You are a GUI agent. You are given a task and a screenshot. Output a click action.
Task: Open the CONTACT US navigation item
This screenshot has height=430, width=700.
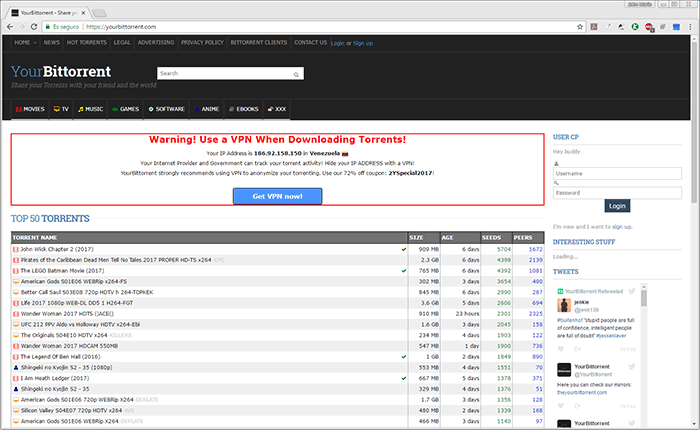pos(310,42)
